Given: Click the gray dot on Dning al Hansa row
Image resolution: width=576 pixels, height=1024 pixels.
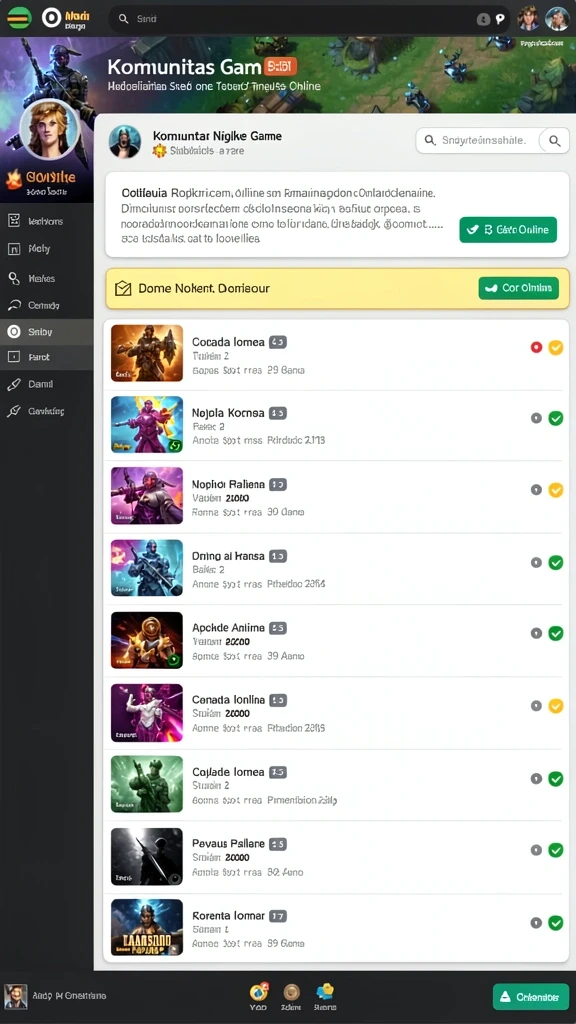Looking at the screenshot, I should click(536, 562).
